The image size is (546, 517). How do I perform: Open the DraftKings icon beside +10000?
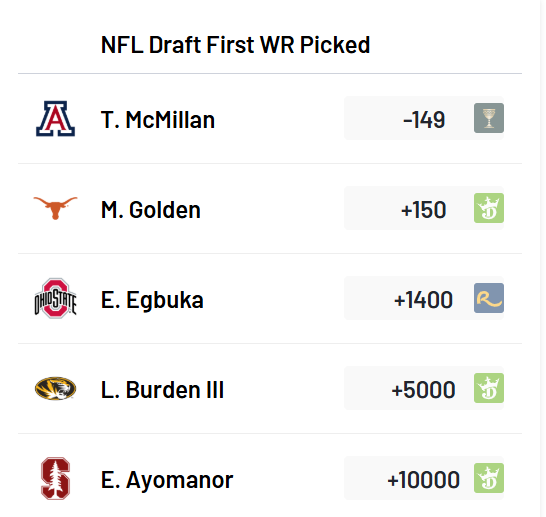pos(489,478)
